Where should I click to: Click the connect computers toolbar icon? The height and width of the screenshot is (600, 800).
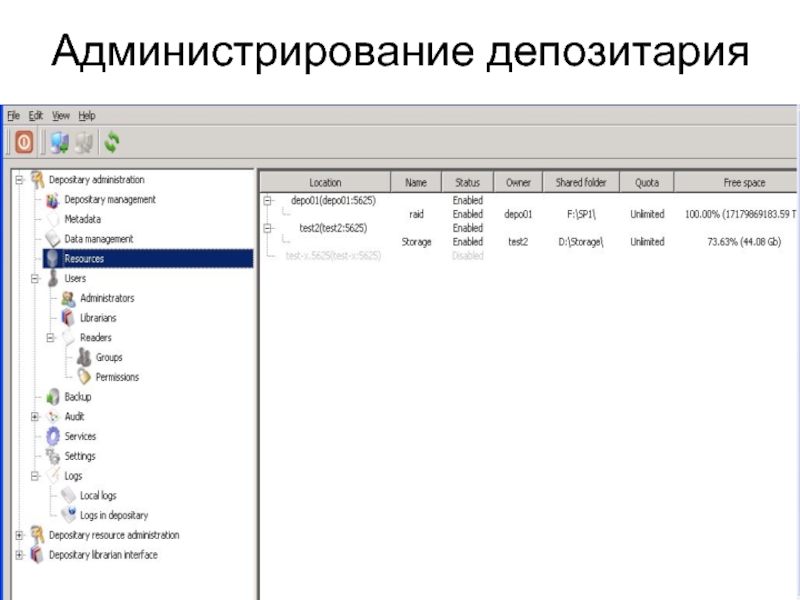point(60,142)
